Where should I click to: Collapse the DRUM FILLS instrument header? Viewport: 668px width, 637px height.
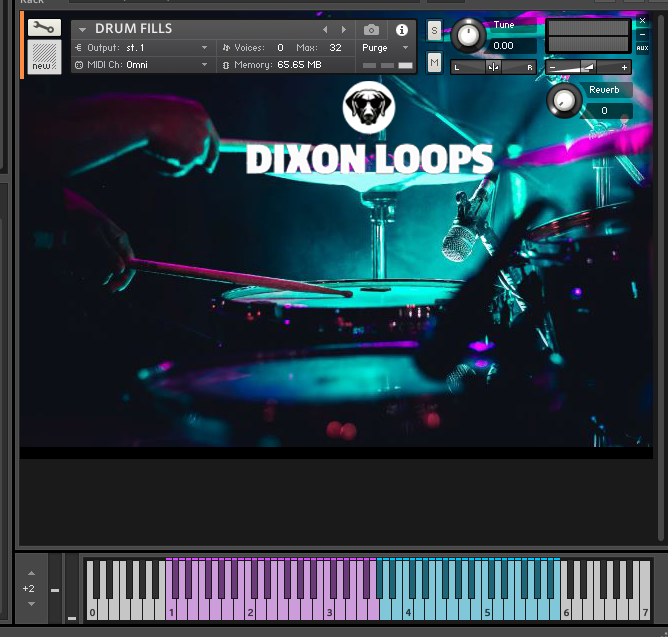83,30
